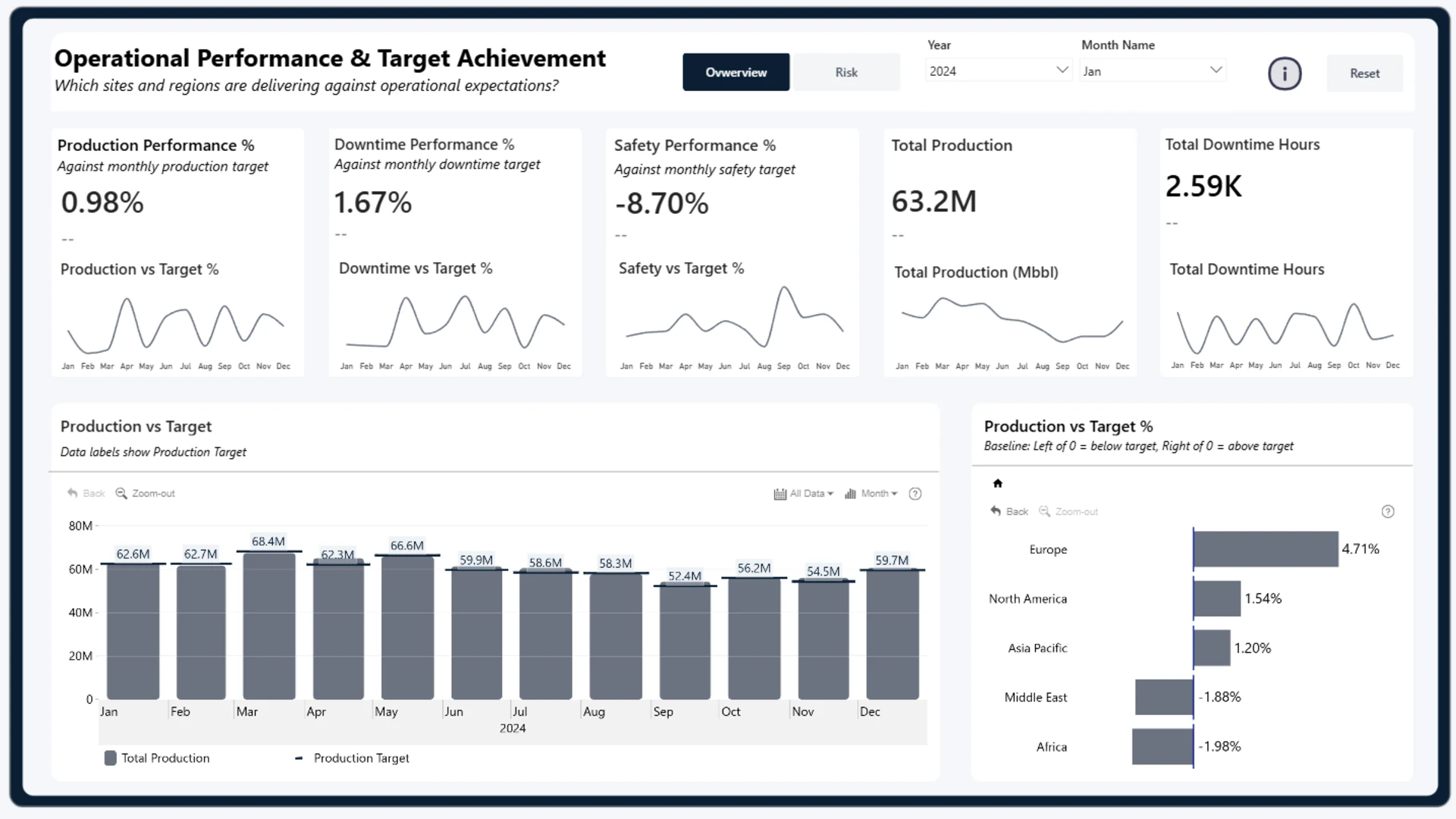Click the Africa negative bar
Screen dimensions: 1456x819
[1163, 746]
